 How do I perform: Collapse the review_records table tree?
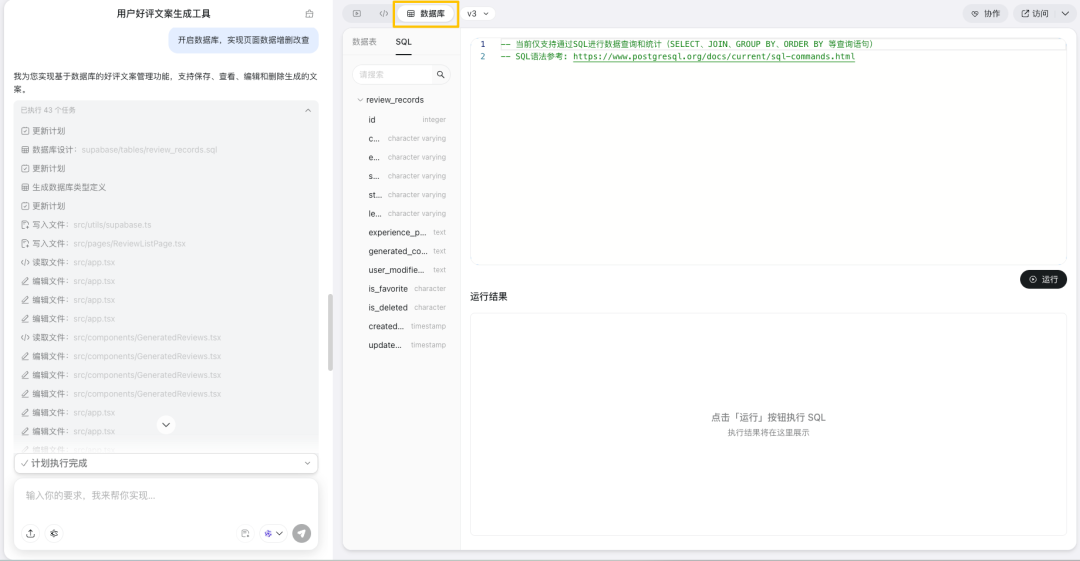(359, 100)
